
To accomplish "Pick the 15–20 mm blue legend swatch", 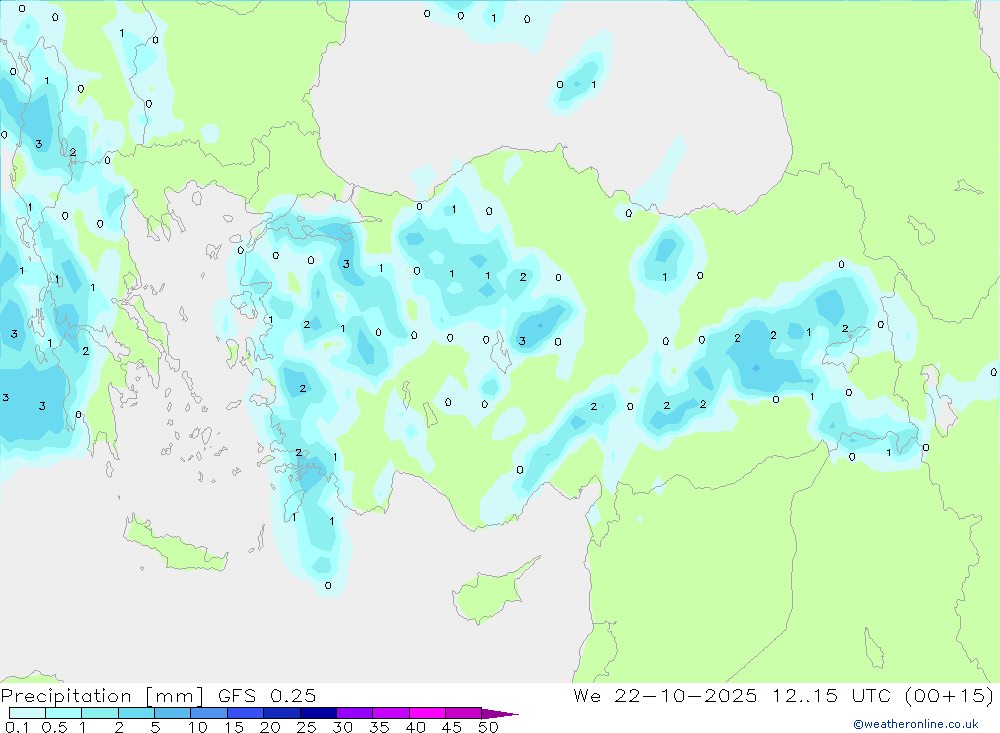I will click(246, 713).
